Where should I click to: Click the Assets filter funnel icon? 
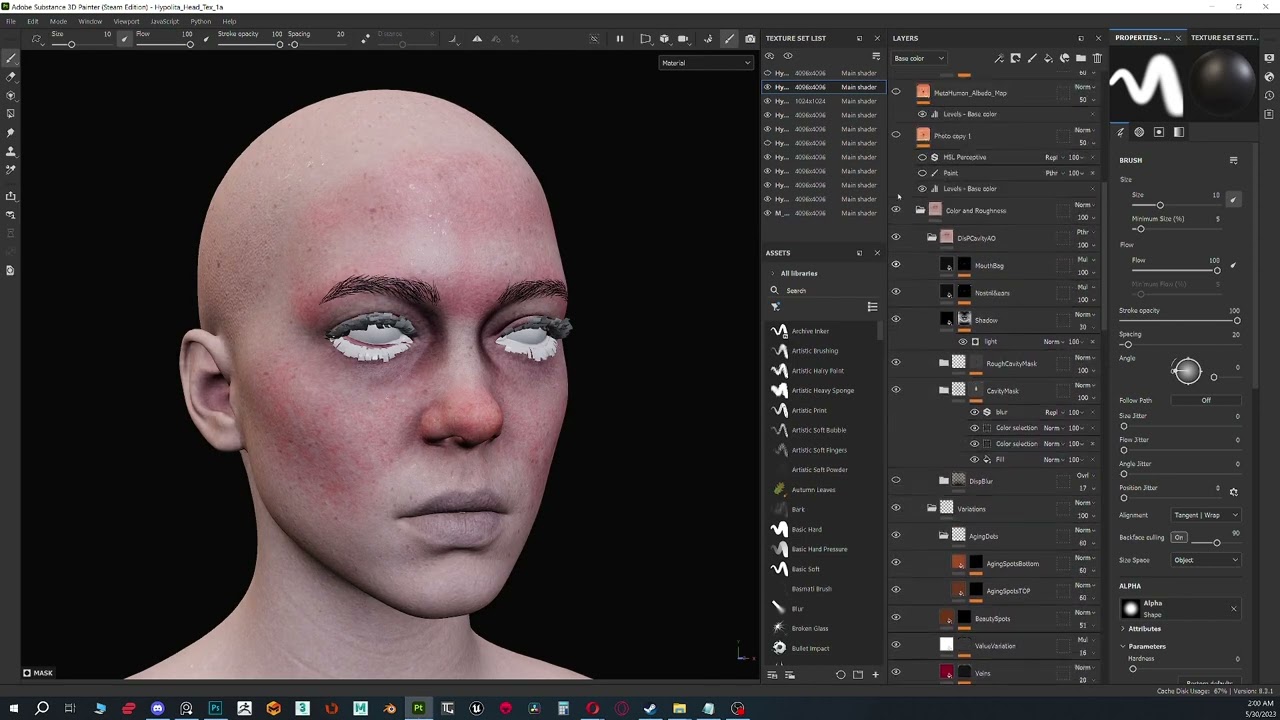tap(775, 307)
